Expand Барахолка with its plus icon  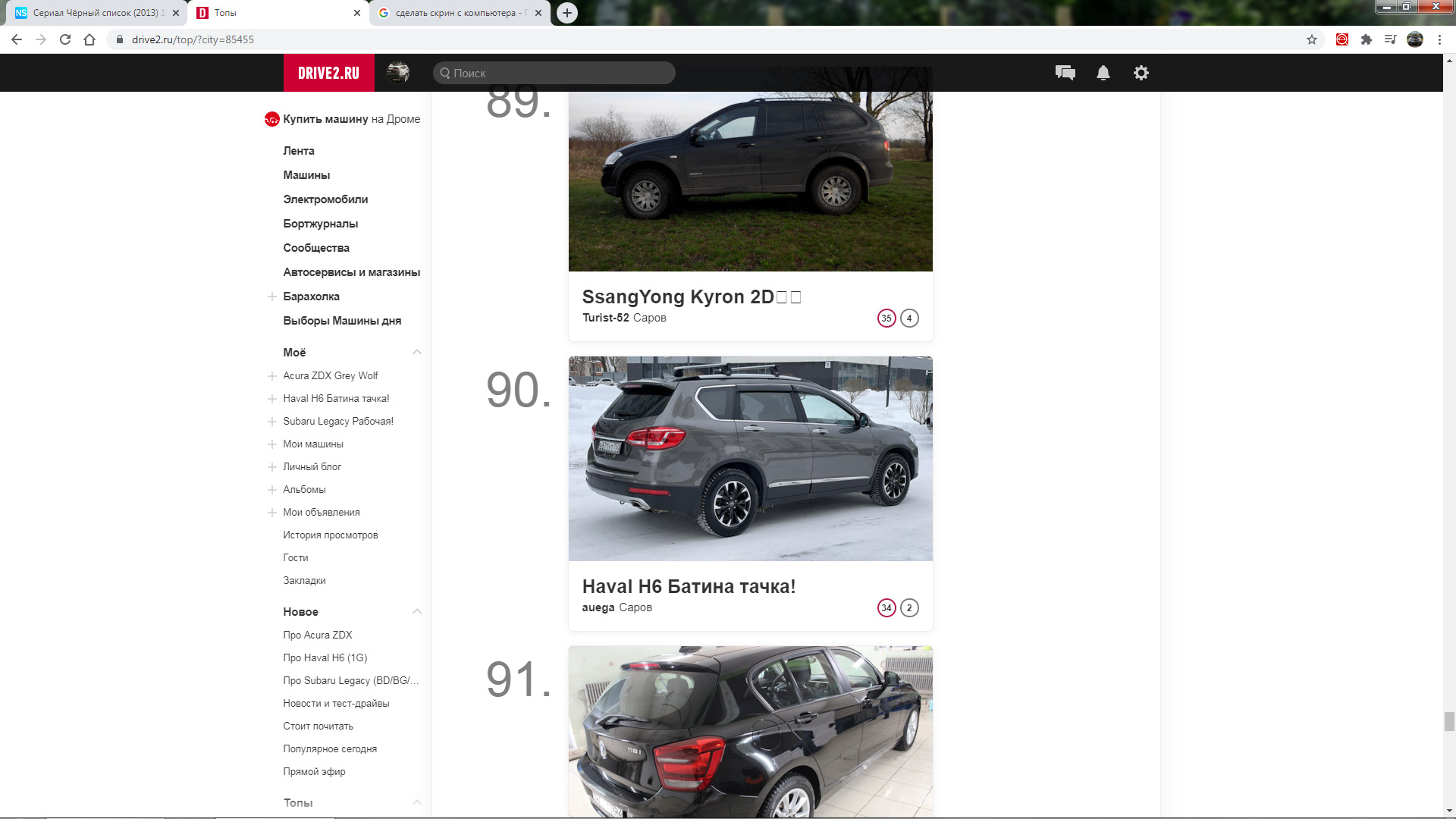[x=271, y=297]
